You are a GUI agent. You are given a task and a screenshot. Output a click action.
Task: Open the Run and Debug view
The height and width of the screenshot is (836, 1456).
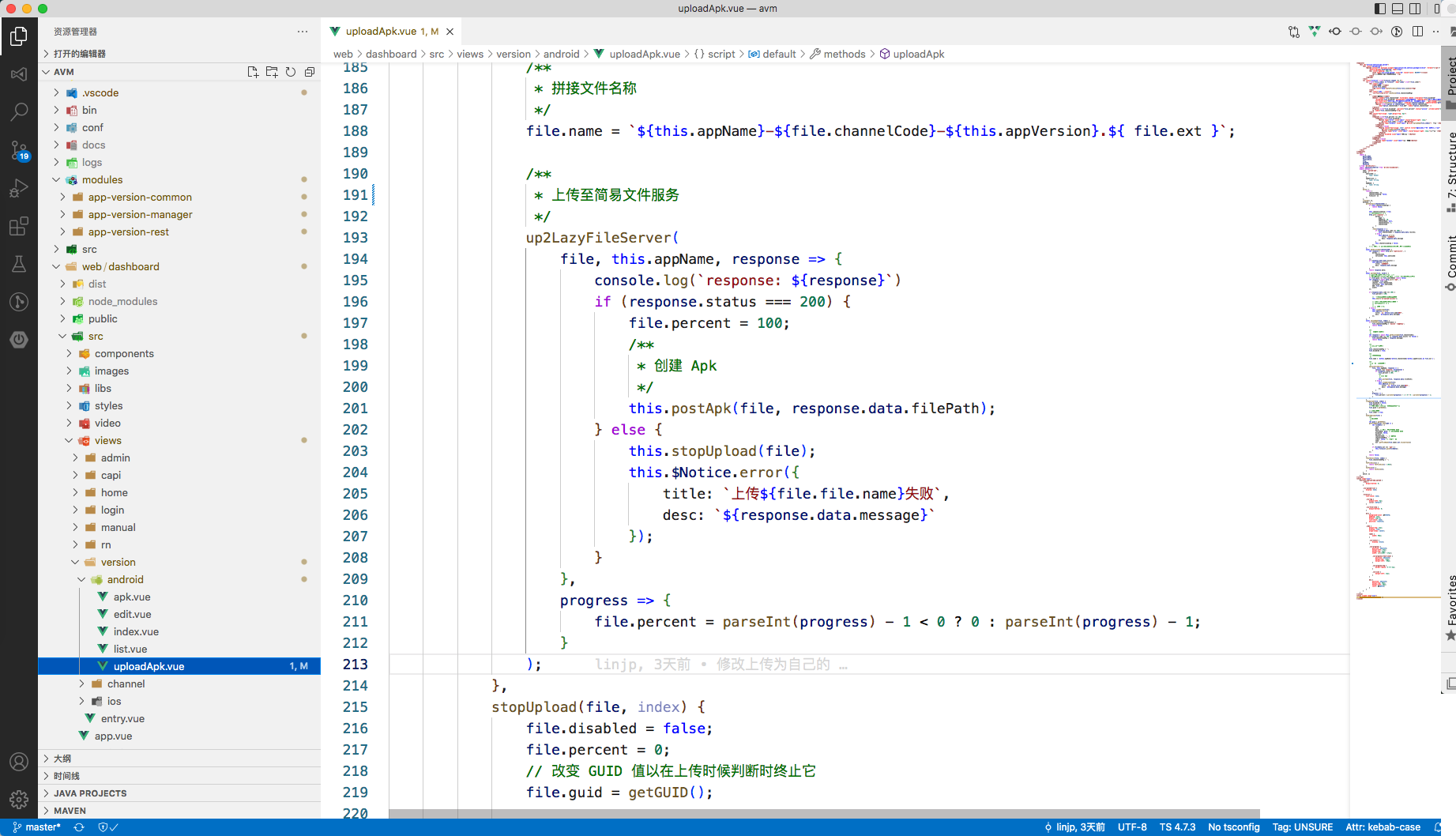click(19, 188)
